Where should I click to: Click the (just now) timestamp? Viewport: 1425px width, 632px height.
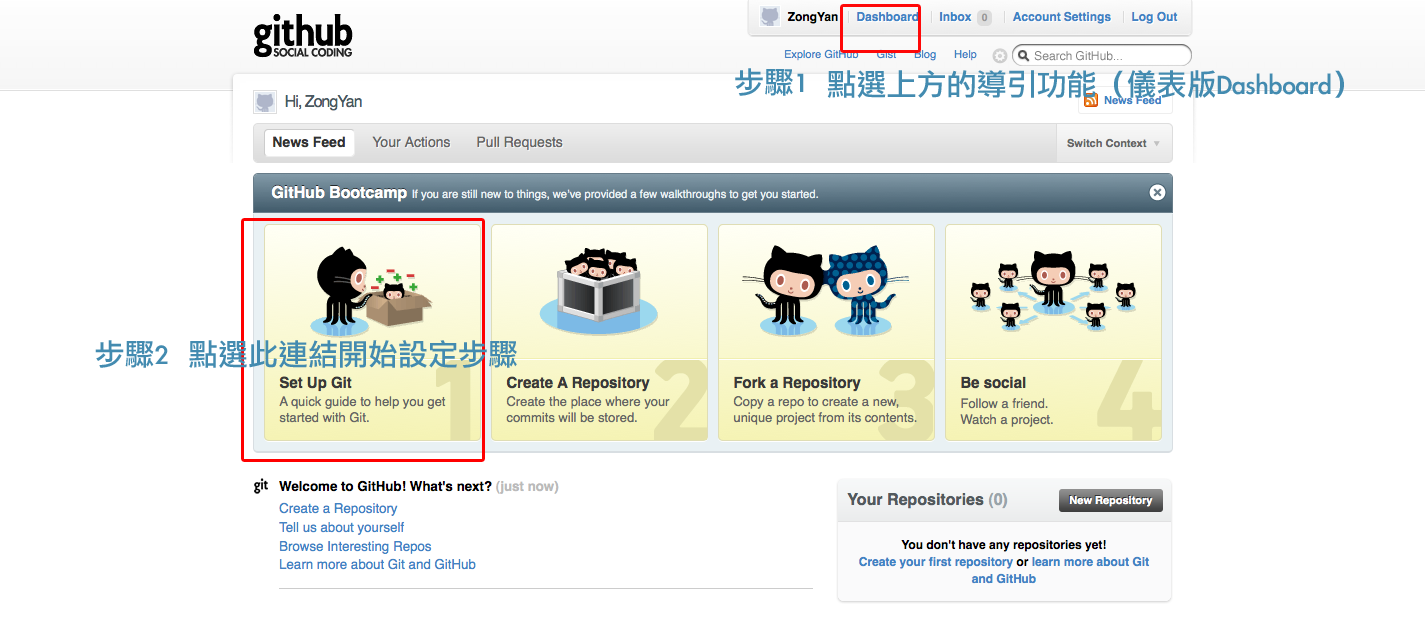[x=527, y=486]
